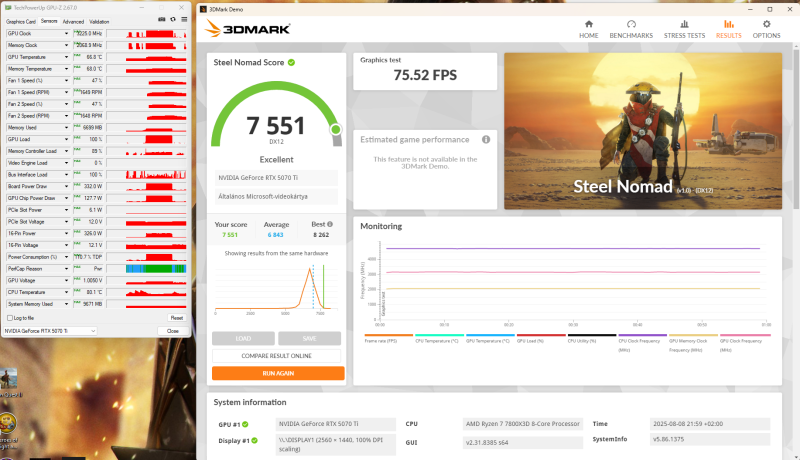The width and height of the screenshot is (800, 460).
Task: Click the SystemInfo version v5.86.1375
Action: tap(710, 440)
